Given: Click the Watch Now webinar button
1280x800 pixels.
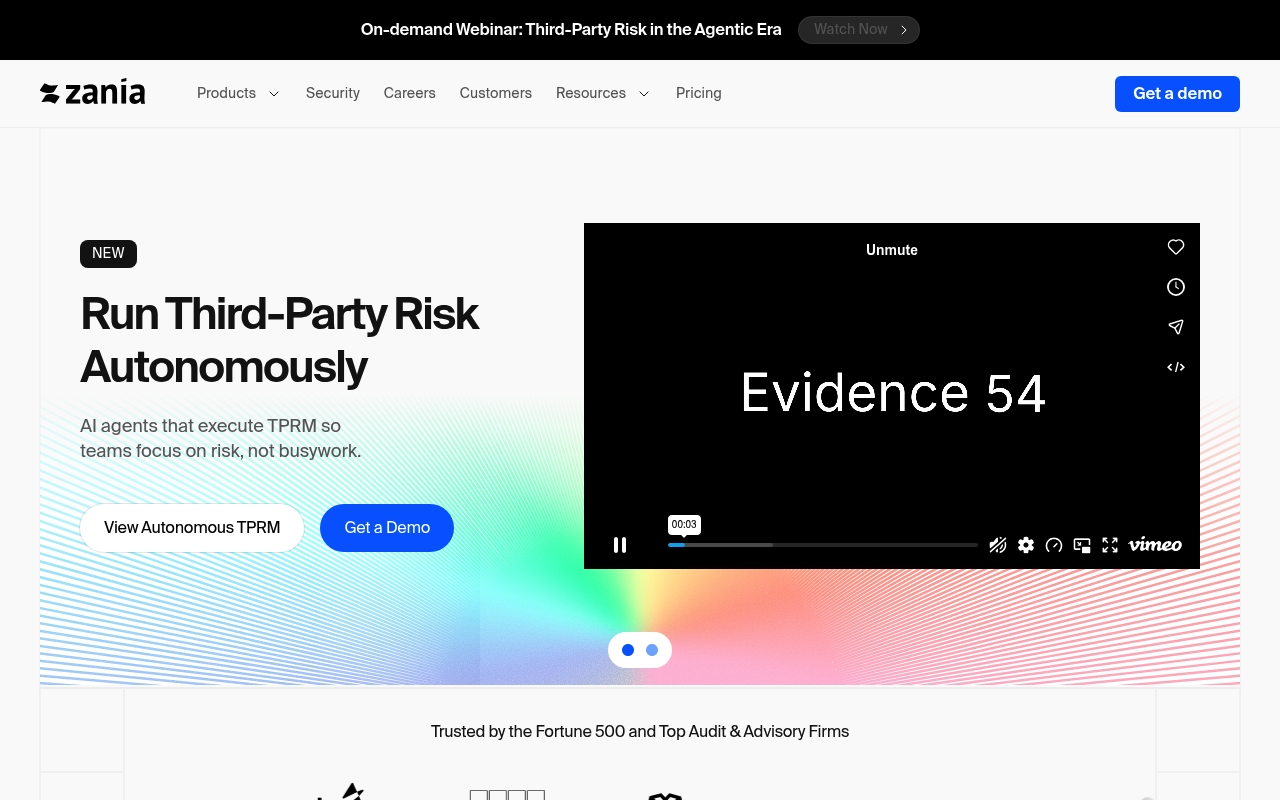Looking at the screenshot, I should tap(859, 30).
